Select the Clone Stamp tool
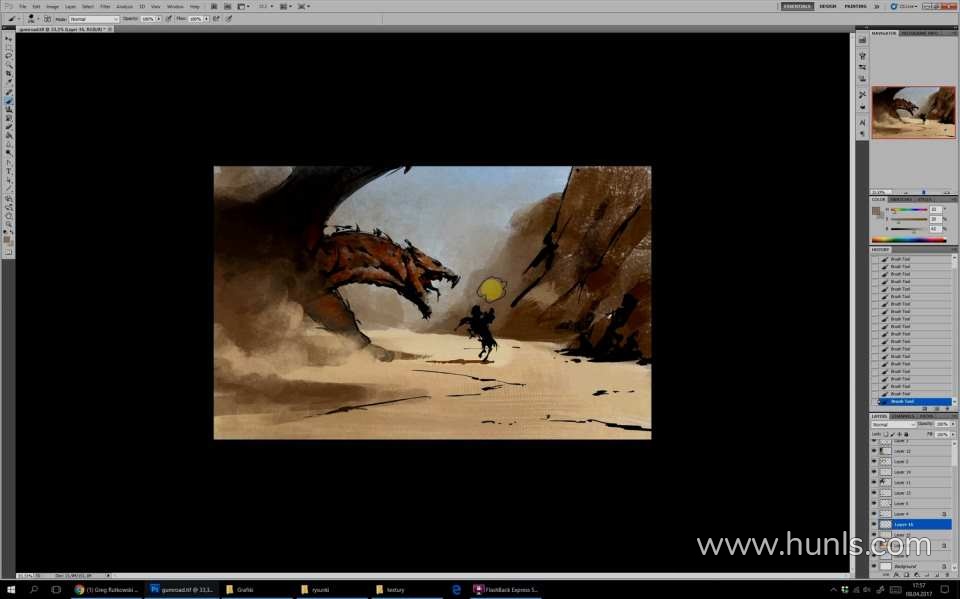Image resolution: width=960 pixels, height=599 pixels. click(9, 109)
